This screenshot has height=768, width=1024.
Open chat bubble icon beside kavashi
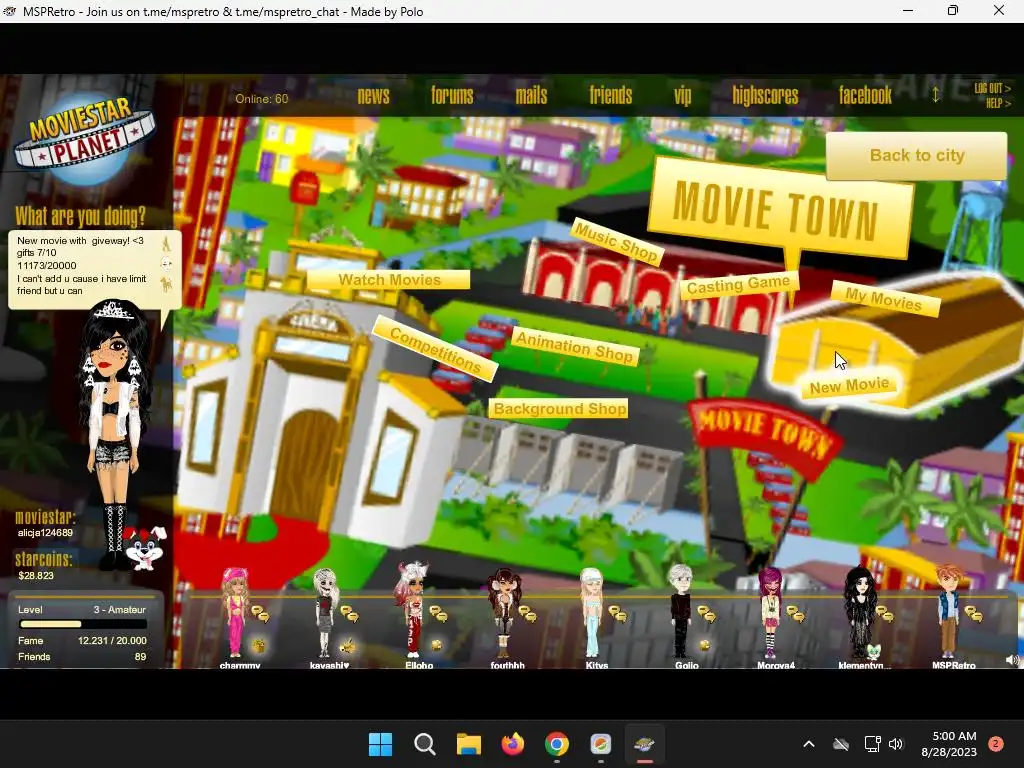point(350,614)
